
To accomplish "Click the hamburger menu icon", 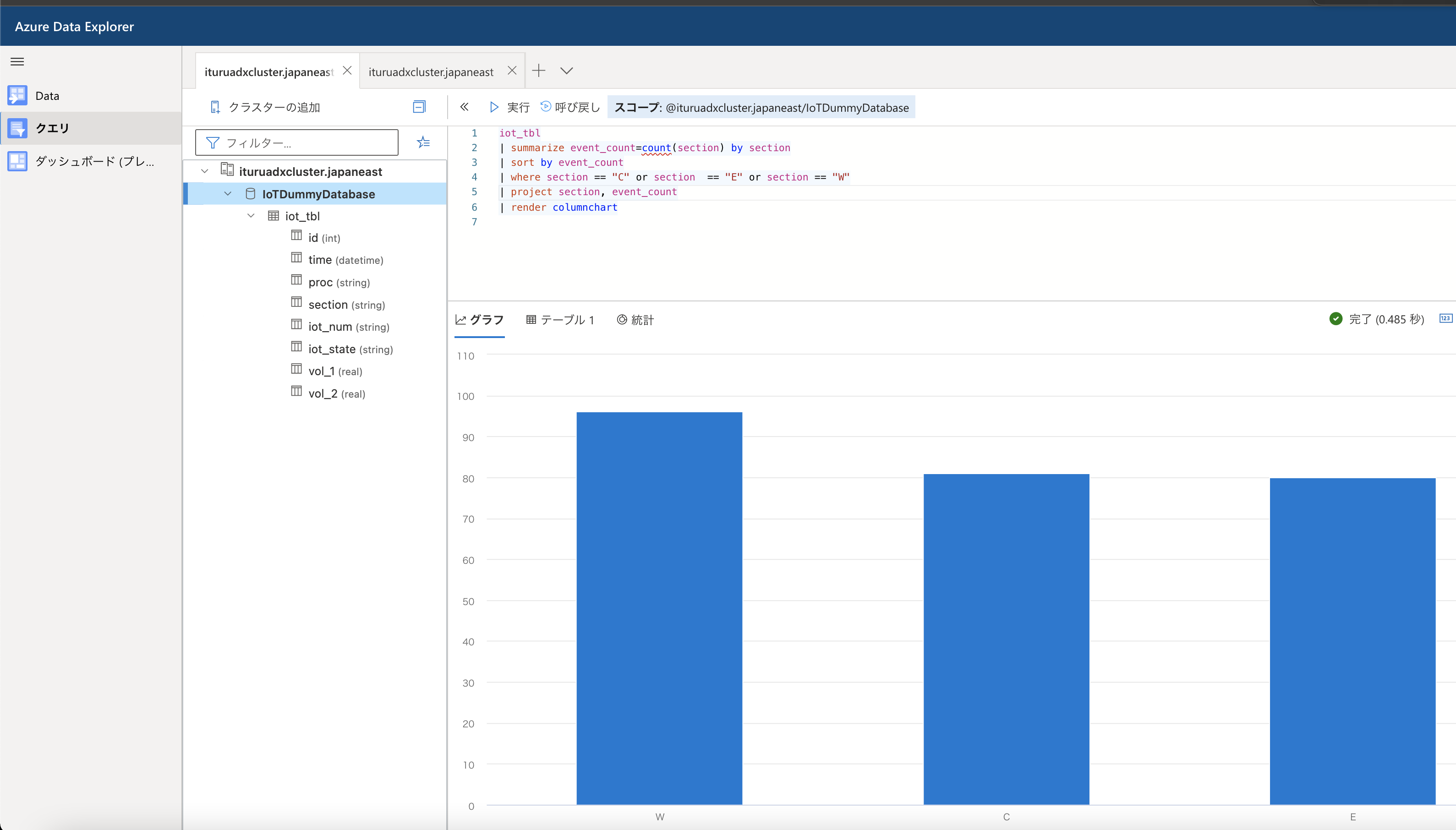I will 17,61.
